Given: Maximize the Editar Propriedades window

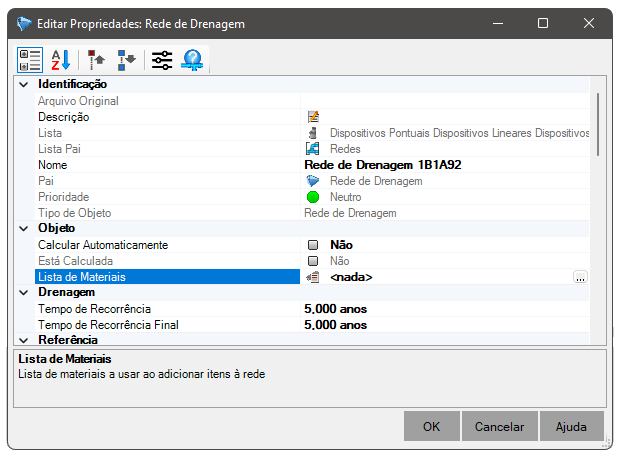Looking at the screenshot, I should 543,23.
